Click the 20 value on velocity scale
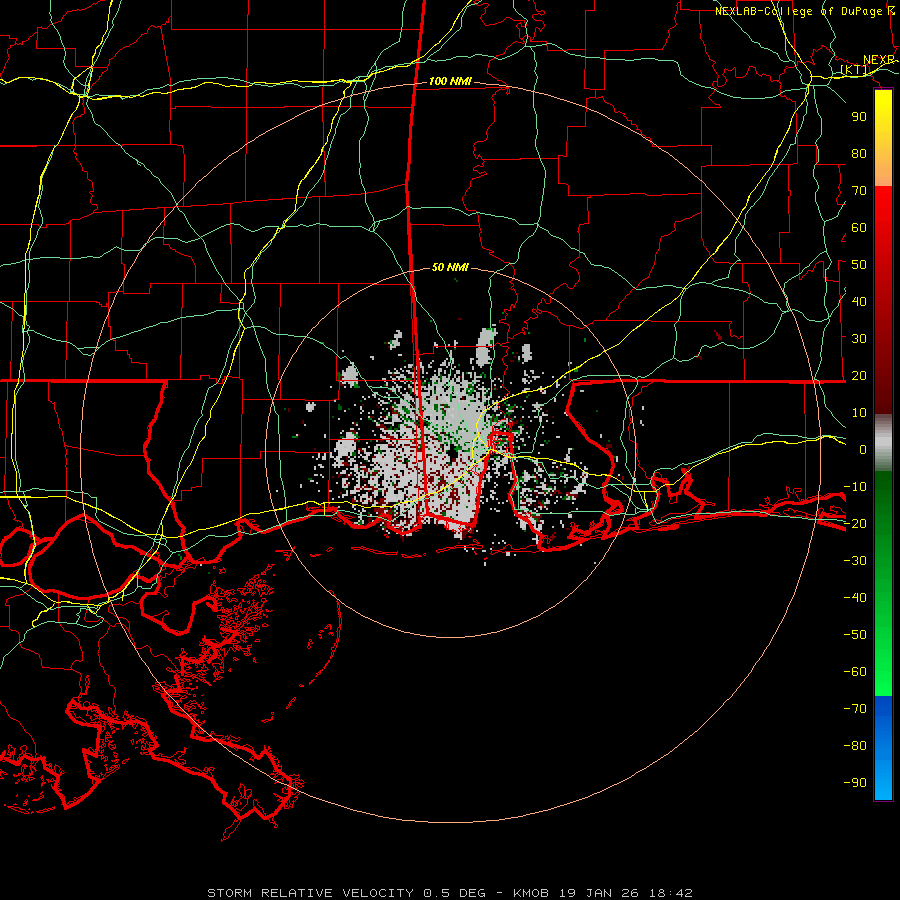 click(859, 376)
